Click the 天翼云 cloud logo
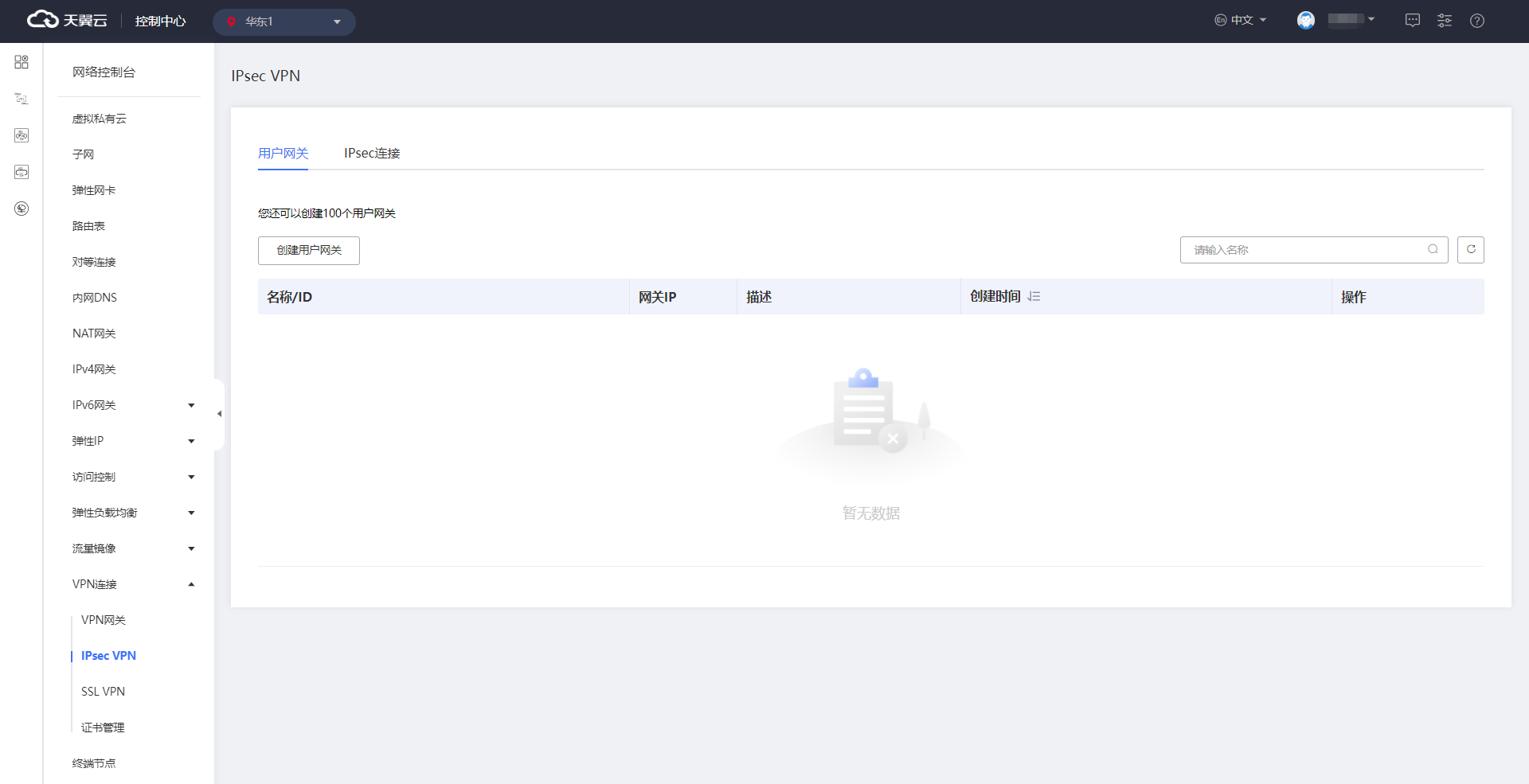 click(67, 21)
